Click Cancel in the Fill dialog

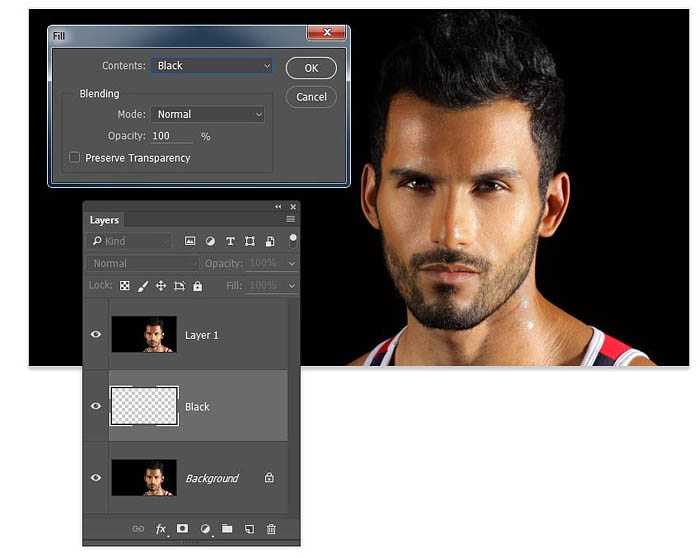(311, 97)
